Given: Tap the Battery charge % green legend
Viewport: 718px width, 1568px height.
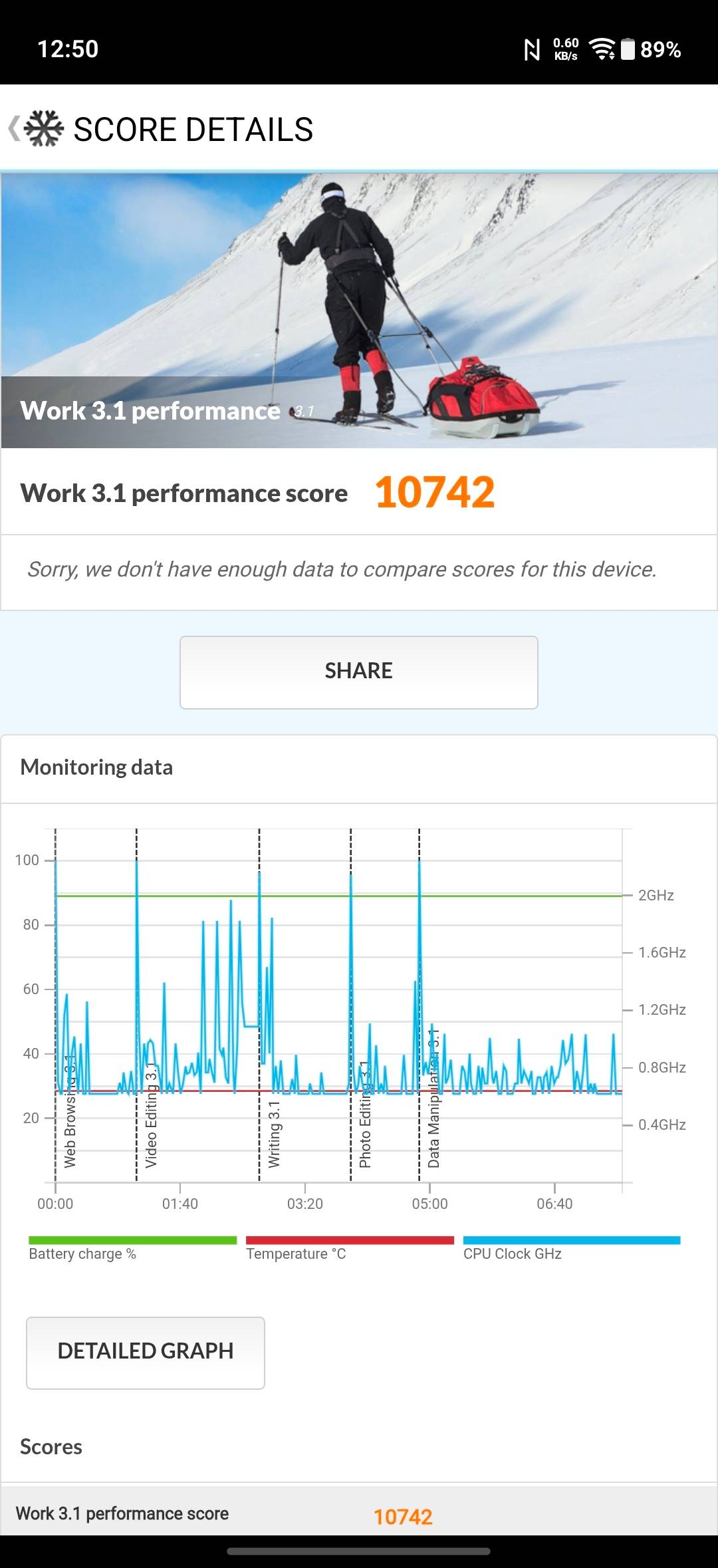Looking at the screenshot, I should tap(132, 1248).
